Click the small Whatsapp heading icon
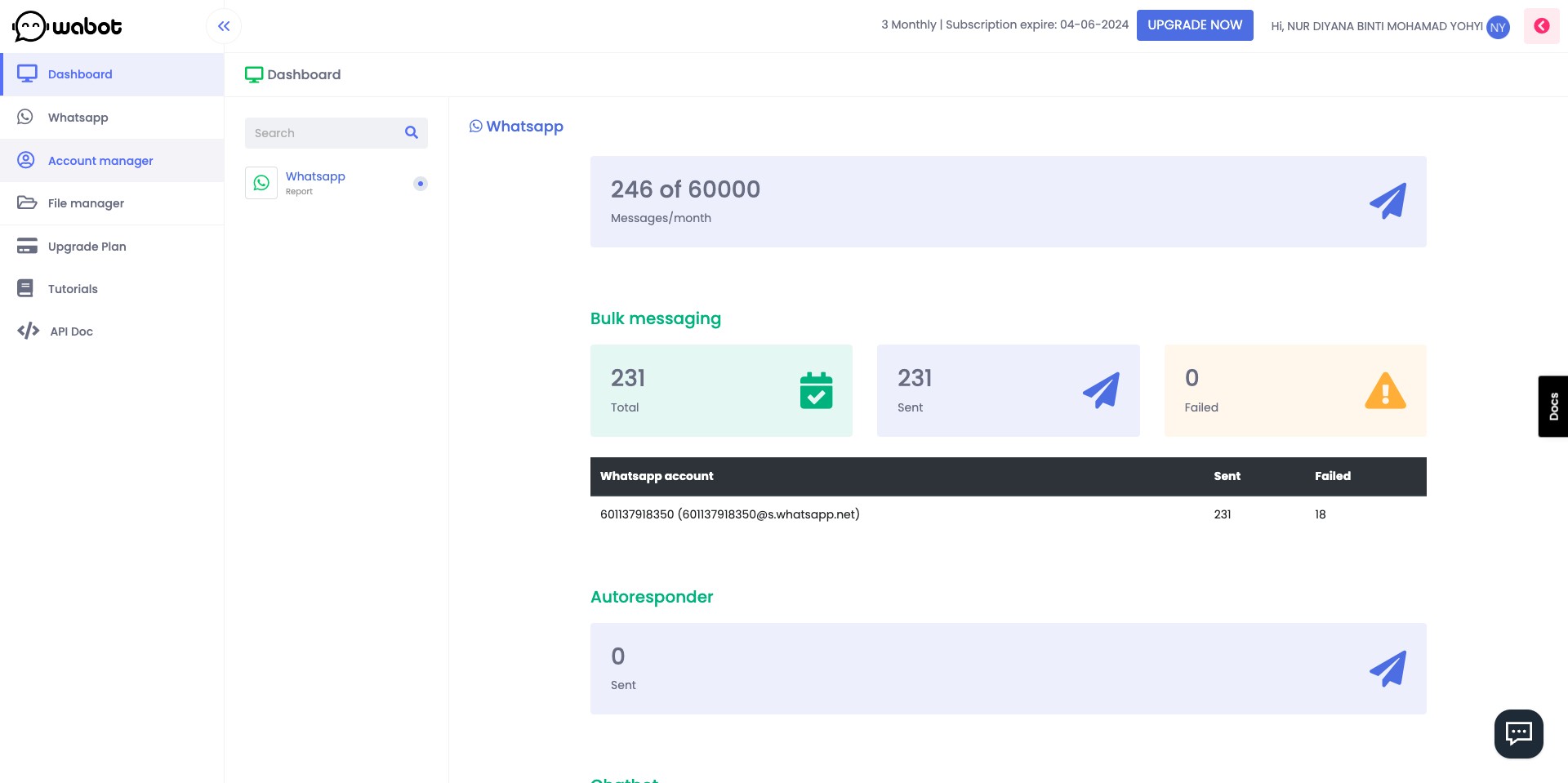The width and height of the screenshot is (1568, 783). 475,127
